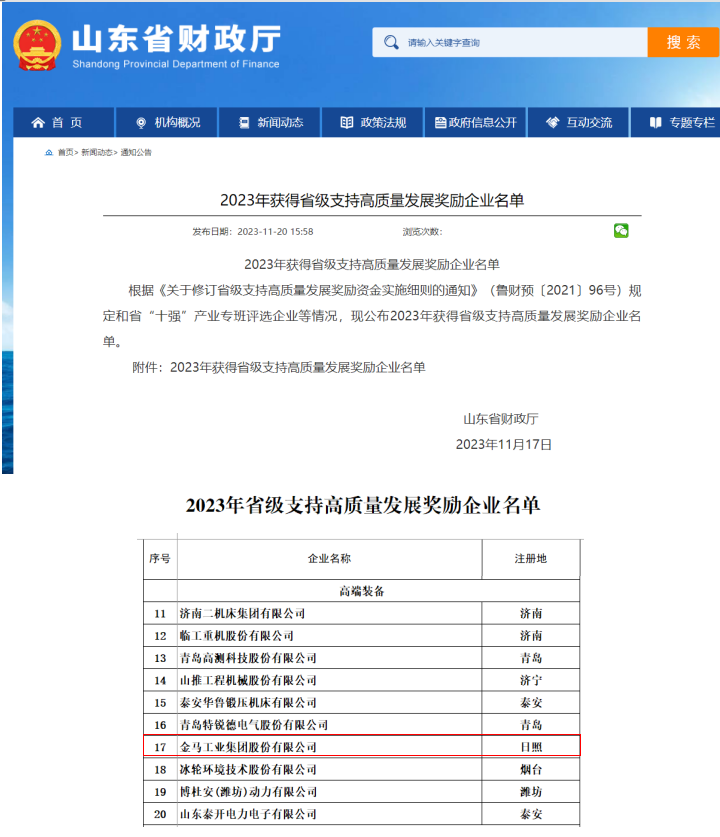Click the 序号 column header
The width and height of the screenshot is (720, 837).
[x=160, y=558]
